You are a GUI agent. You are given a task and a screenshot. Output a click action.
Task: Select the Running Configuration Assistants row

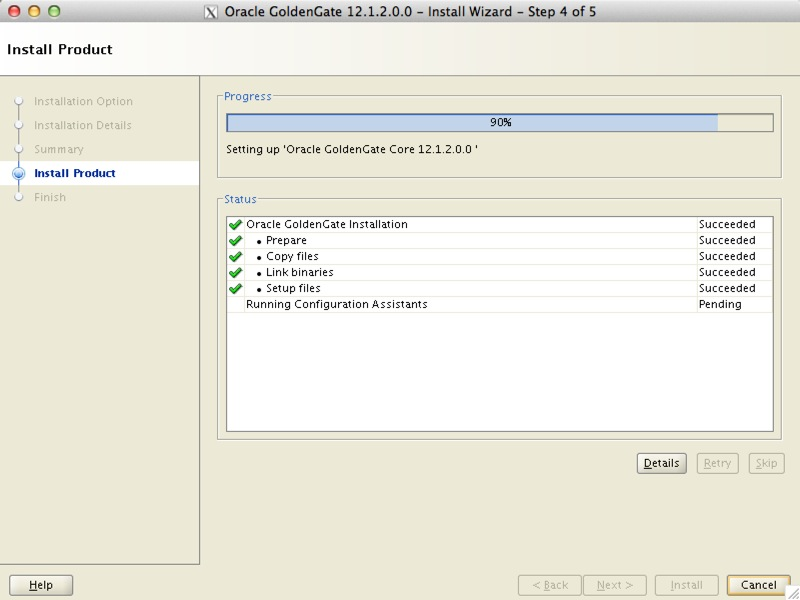coord(500,304)
